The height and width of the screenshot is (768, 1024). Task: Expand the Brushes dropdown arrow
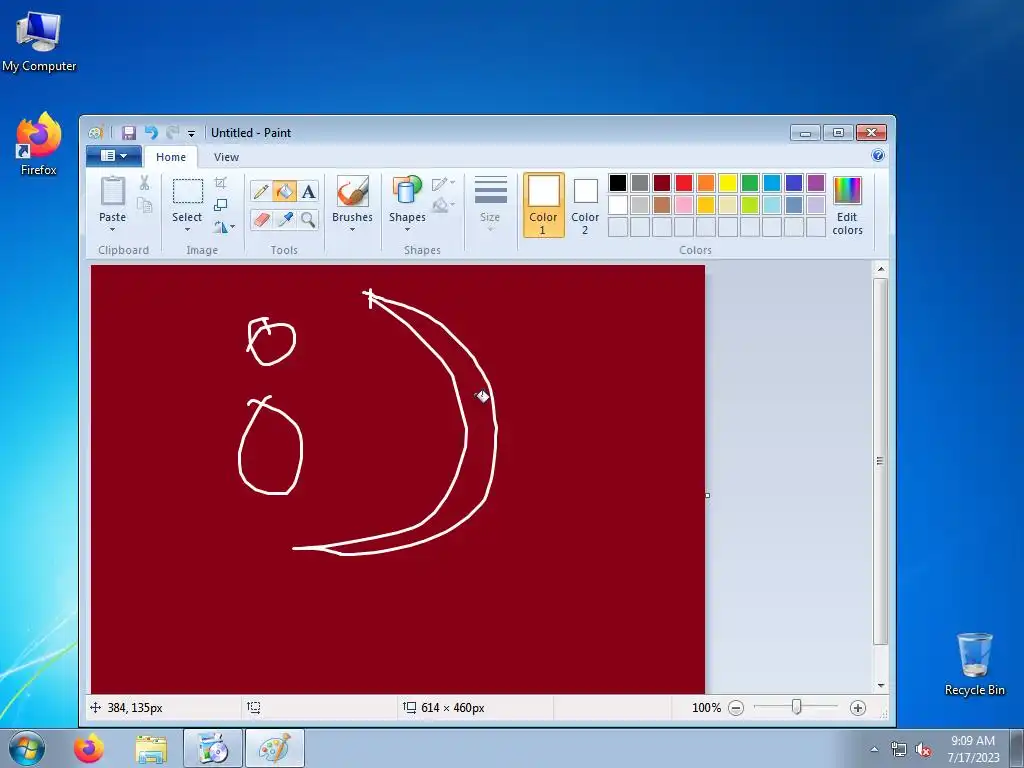point(353,229)
